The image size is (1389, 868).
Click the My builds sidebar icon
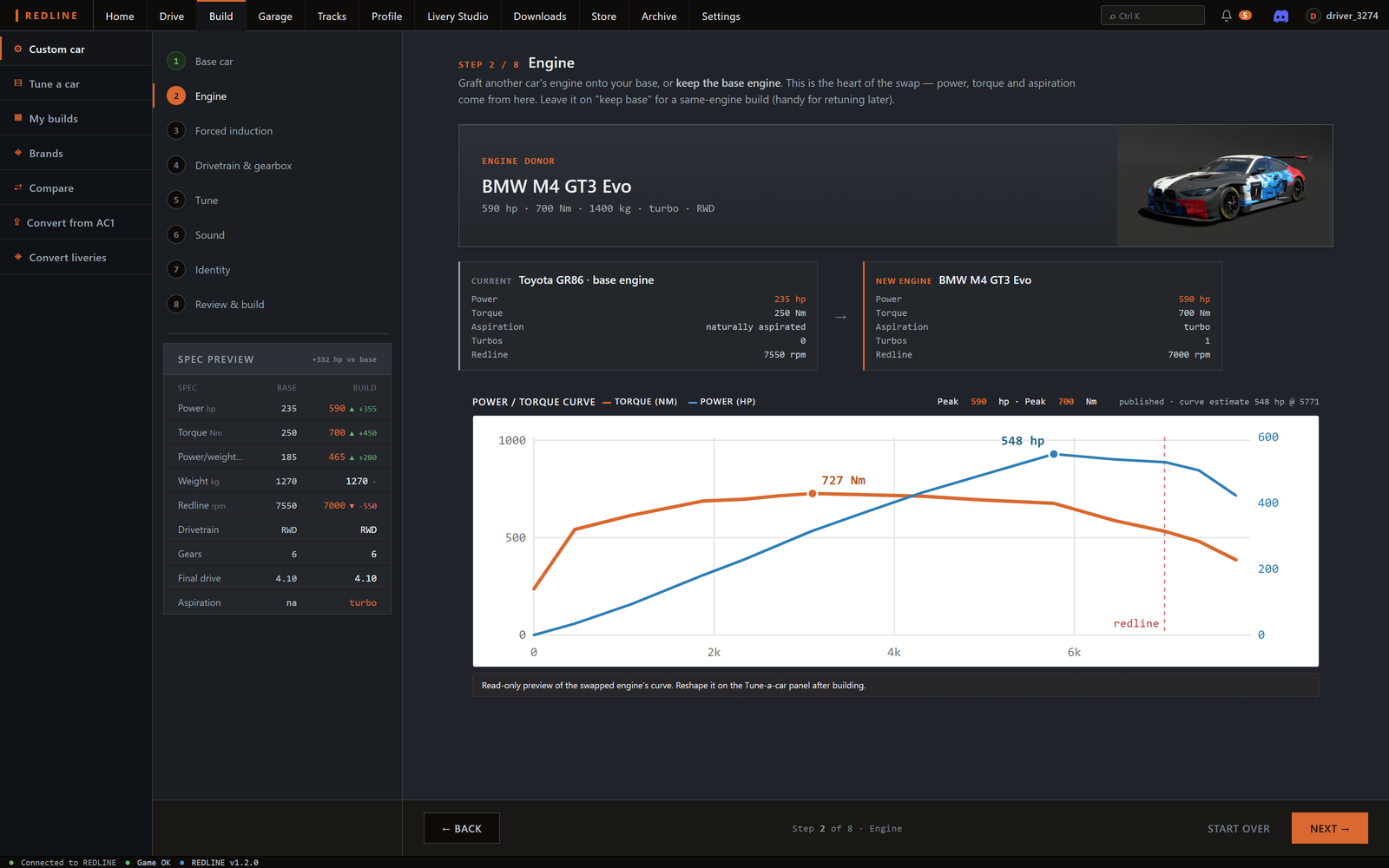click(18, 118)
